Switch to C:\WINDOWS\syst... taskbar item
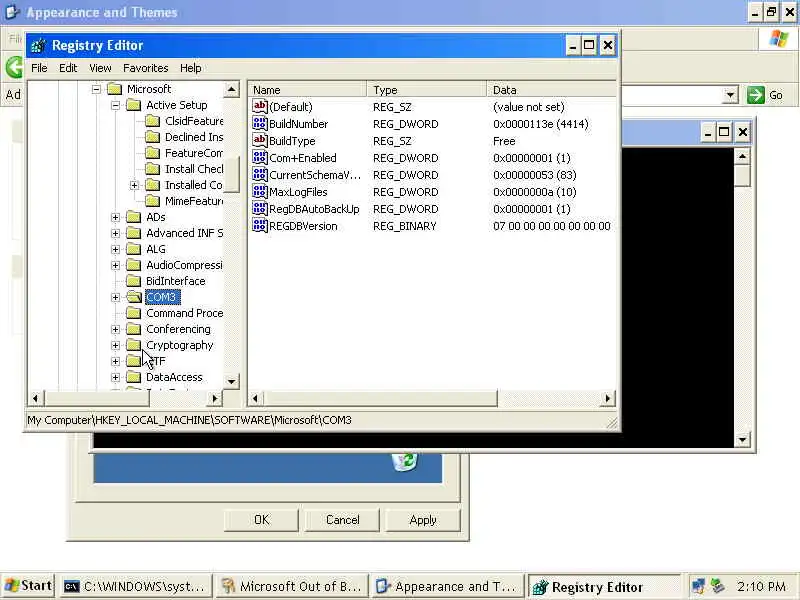This screenshot has height=600, width=800. click(x=136, y=587)
